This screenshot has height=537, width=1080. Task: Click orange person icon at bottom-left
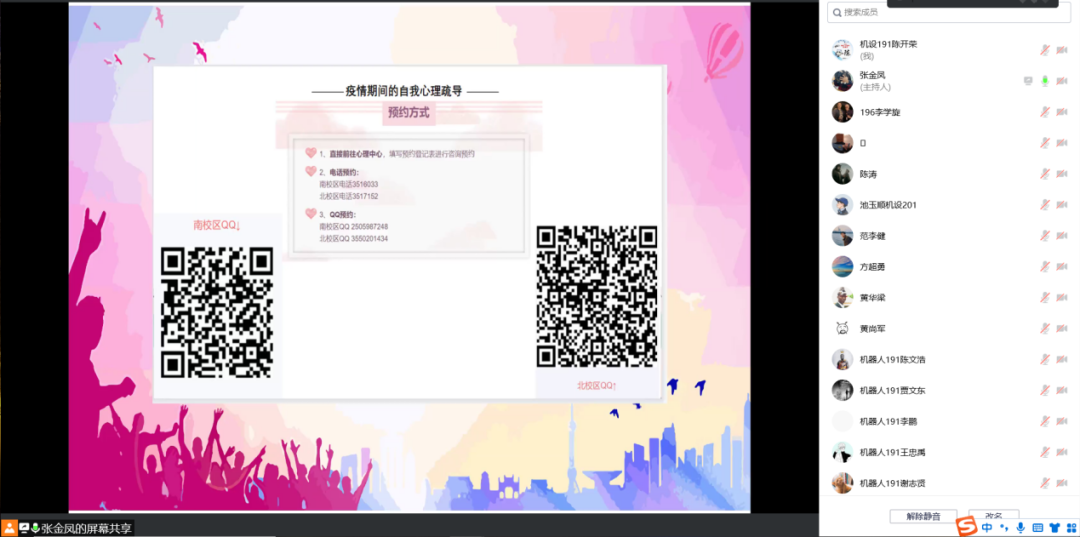click(x=8, y=528)
